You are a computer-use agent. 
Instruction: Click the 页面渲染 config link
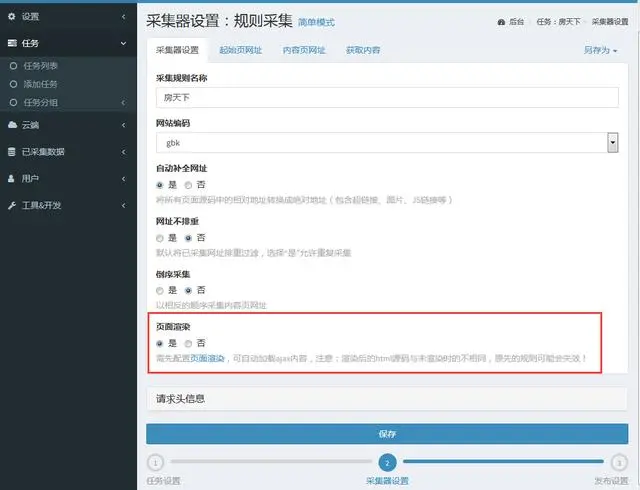point(207,358)
